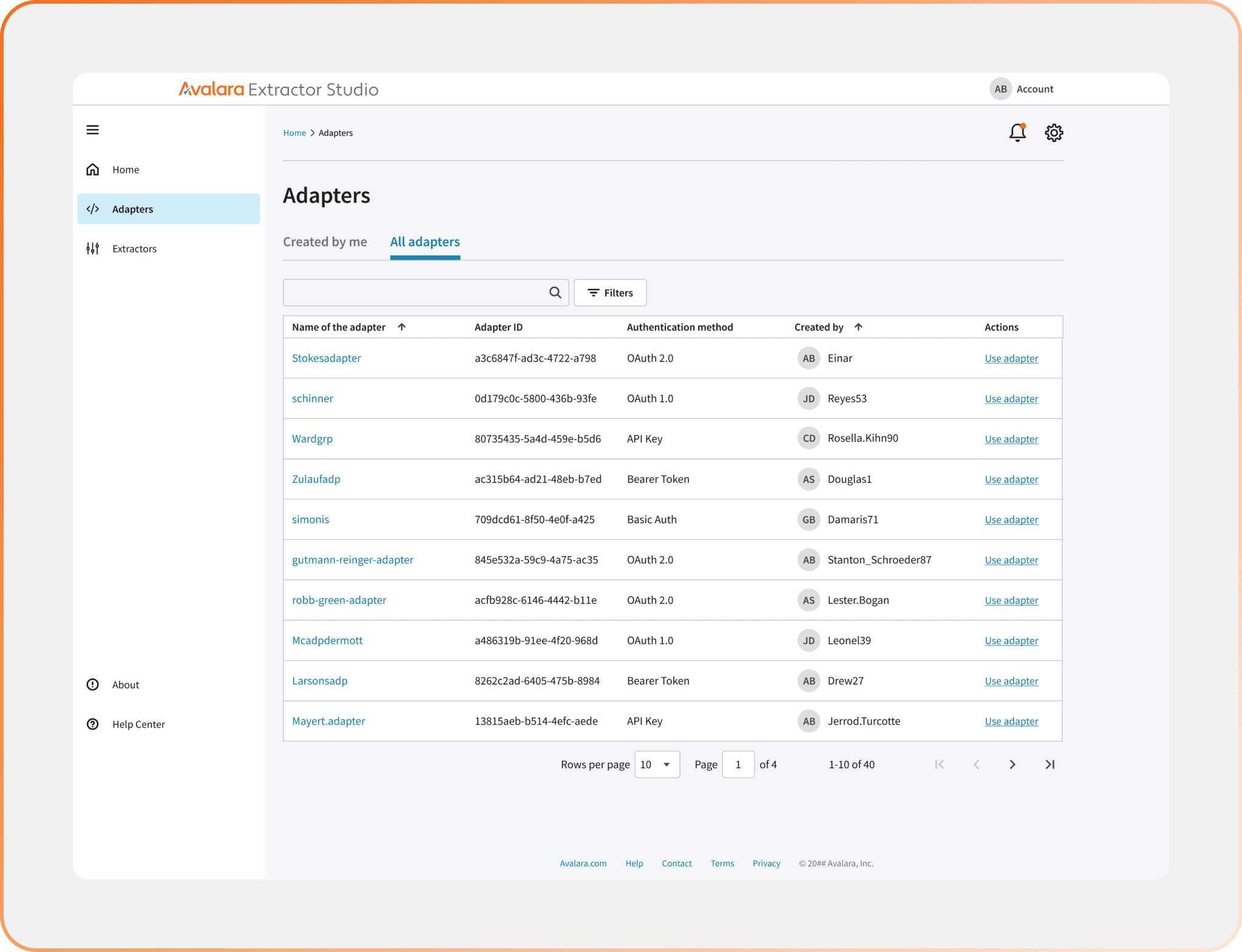This screenshot has height=952, width=1242.
Task: Click Use adapter for Wardgrp
Action: (x=1011, y=439)
